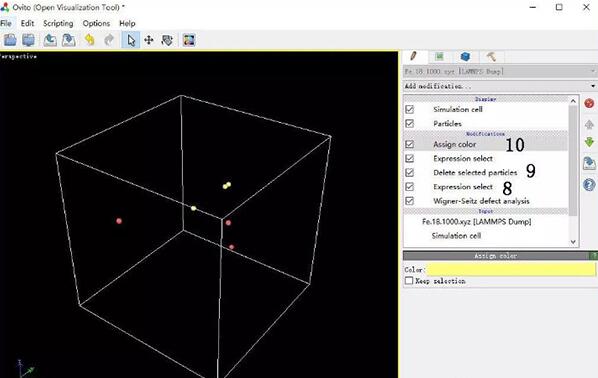Open the Add modification dropdown
Screen dimensions: 598x378
click(500, 86)
